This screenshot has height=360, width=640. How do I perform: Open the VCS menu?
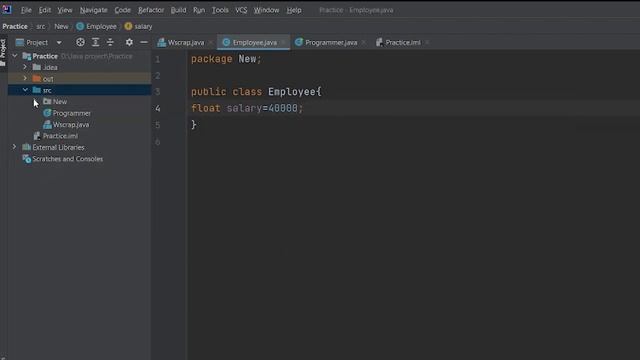tap(241, 10)
